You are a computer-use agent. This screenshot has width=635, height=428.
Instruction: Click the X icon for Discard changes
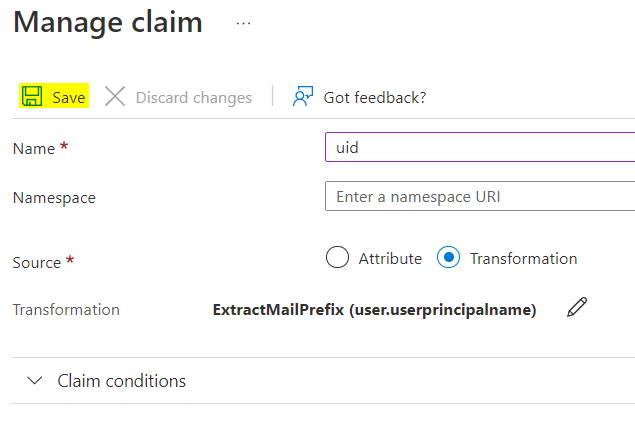(x=116, y=97)
